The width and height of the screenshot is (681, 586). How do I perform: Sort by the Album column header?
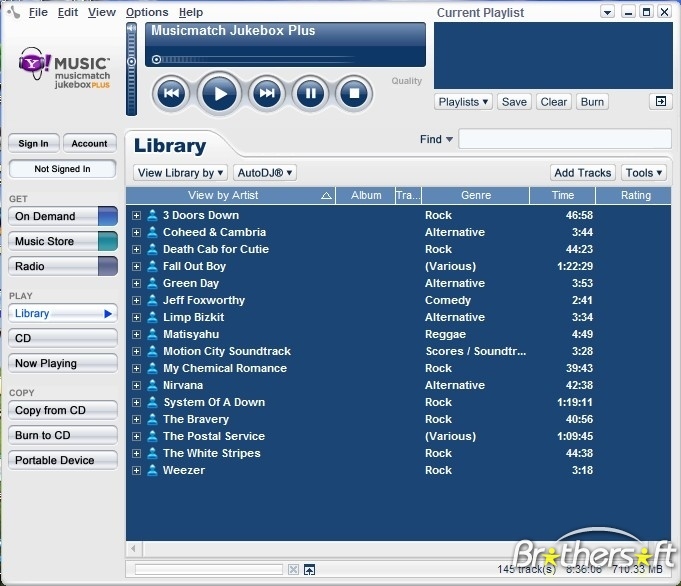point(366,195)
